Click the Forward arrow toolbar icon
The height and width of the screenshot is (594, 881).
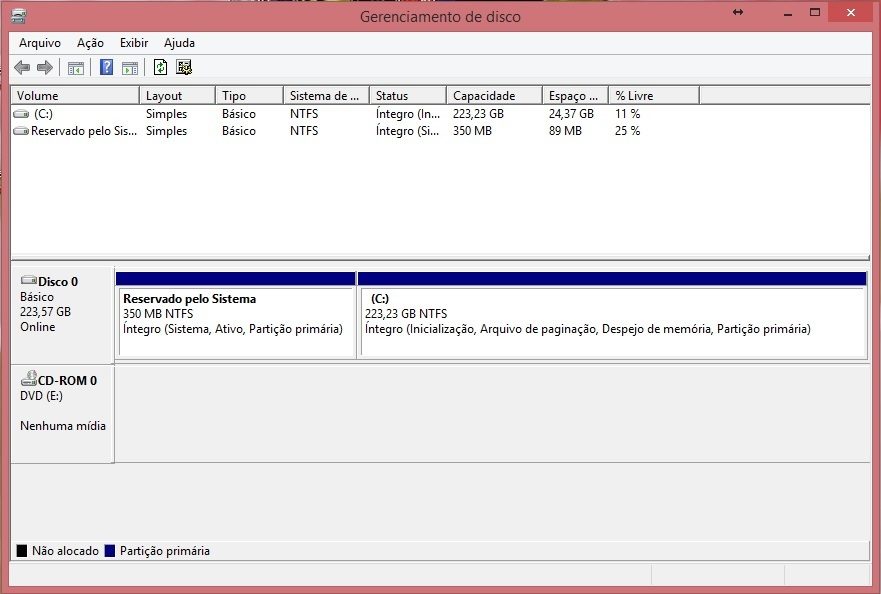tap(44, 67)
